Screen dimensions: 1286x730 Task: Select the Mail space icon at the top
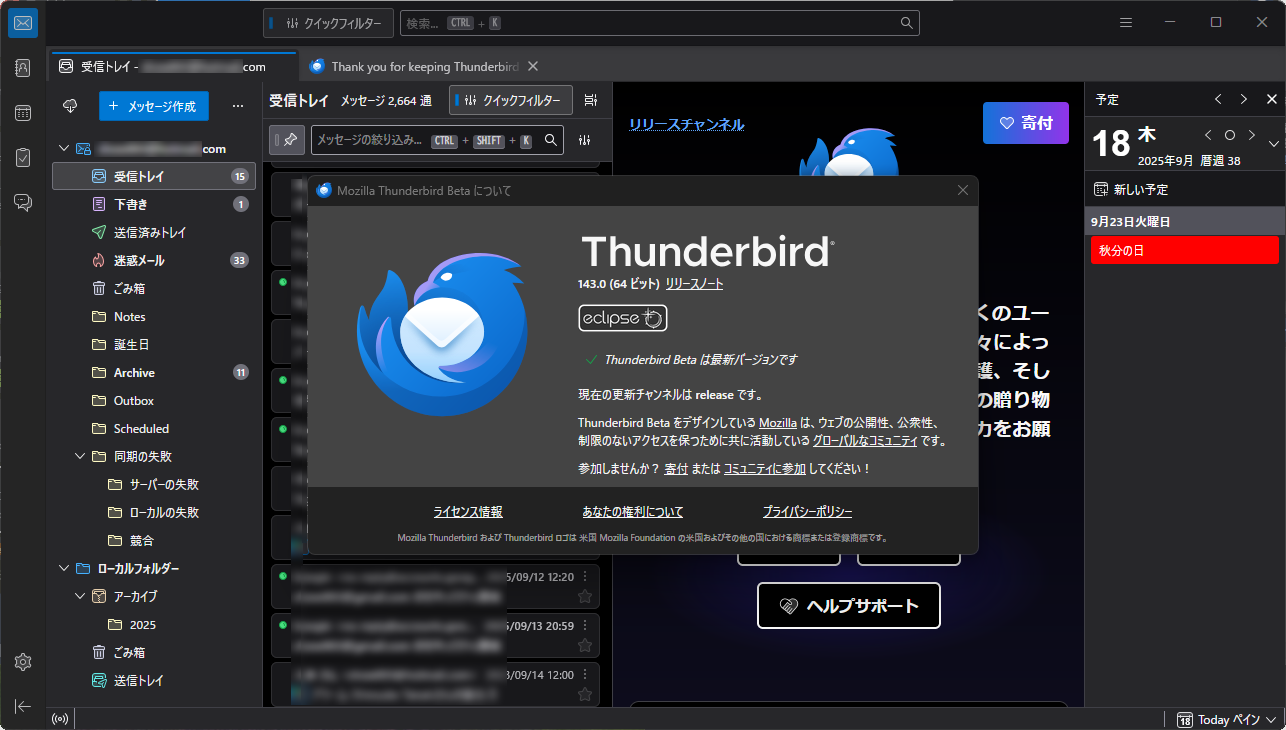(22, 22)
